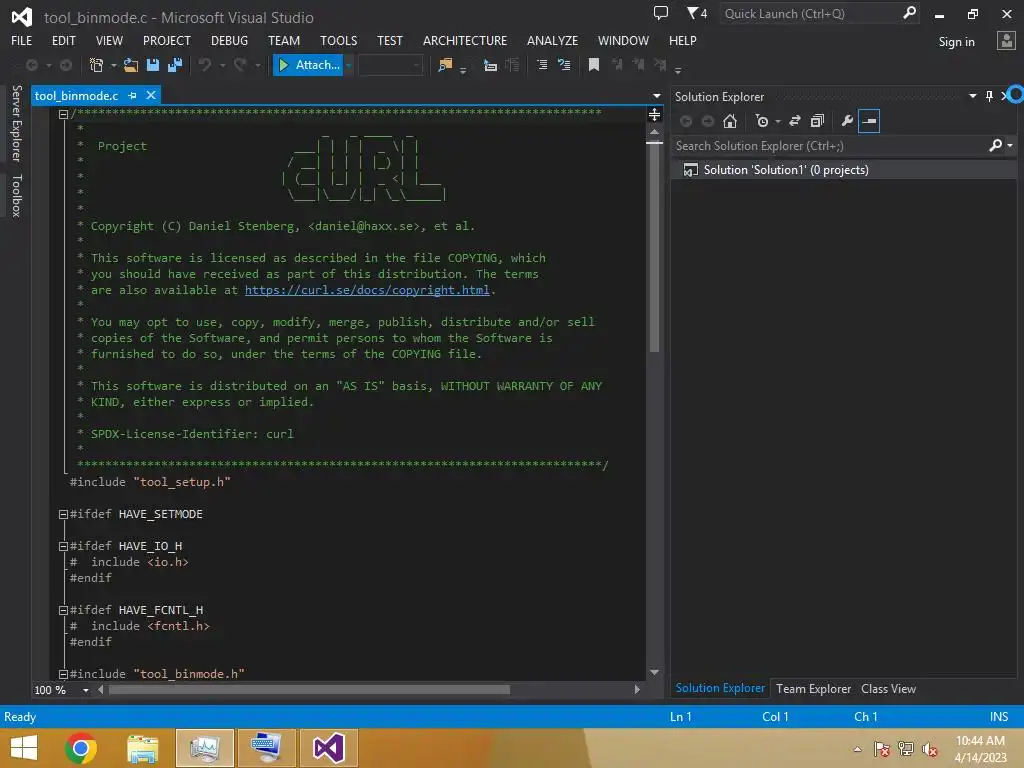Click the Attach... start button

click(308, 65)
